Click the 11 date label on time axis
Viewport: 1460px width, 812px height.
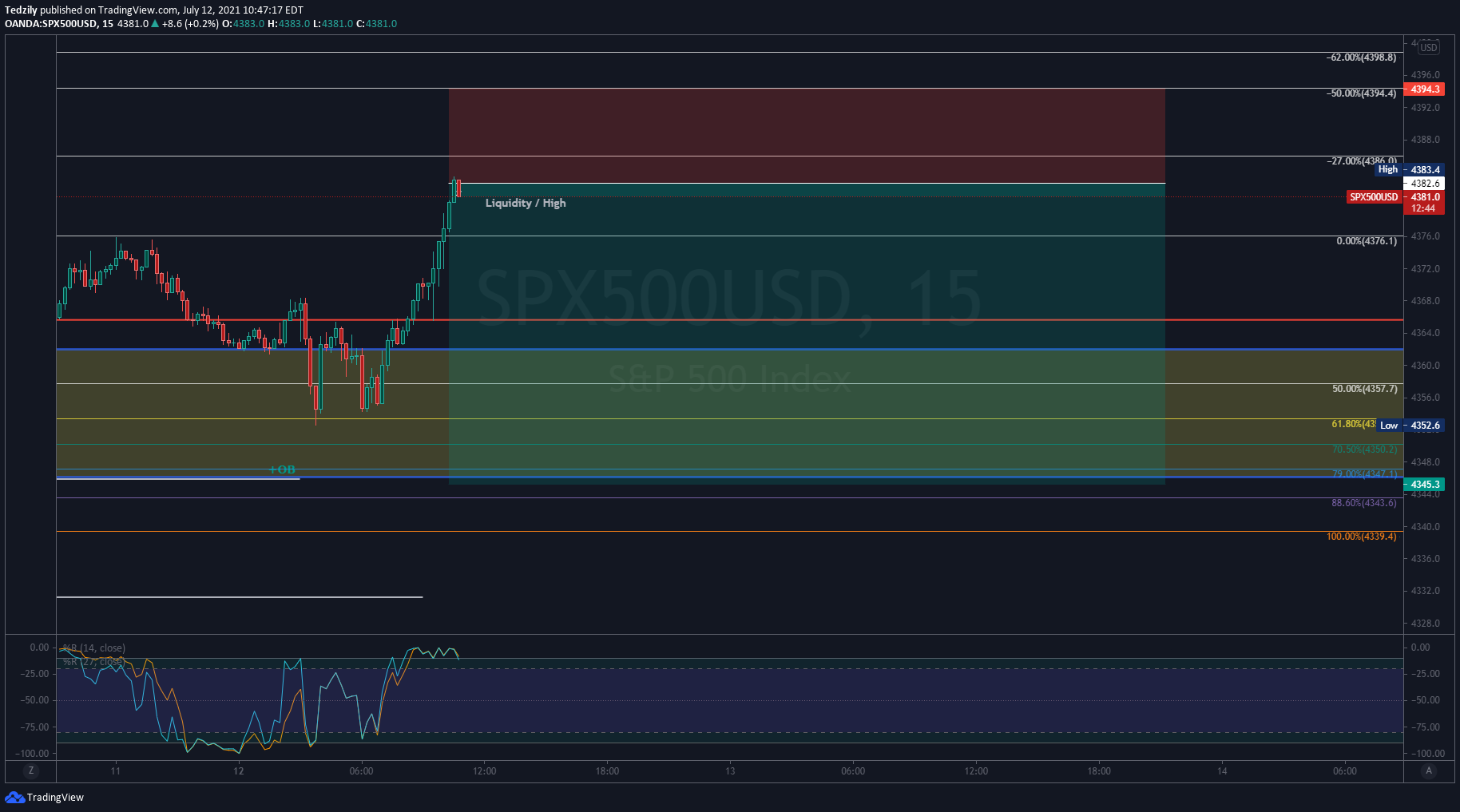116,770
